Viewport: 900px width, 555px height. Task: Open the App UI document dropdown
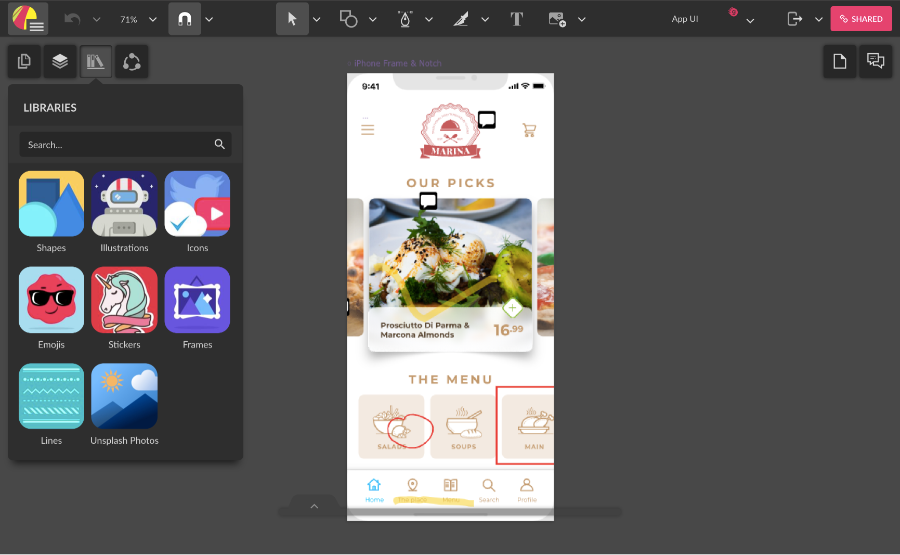[x=713, y=19]
